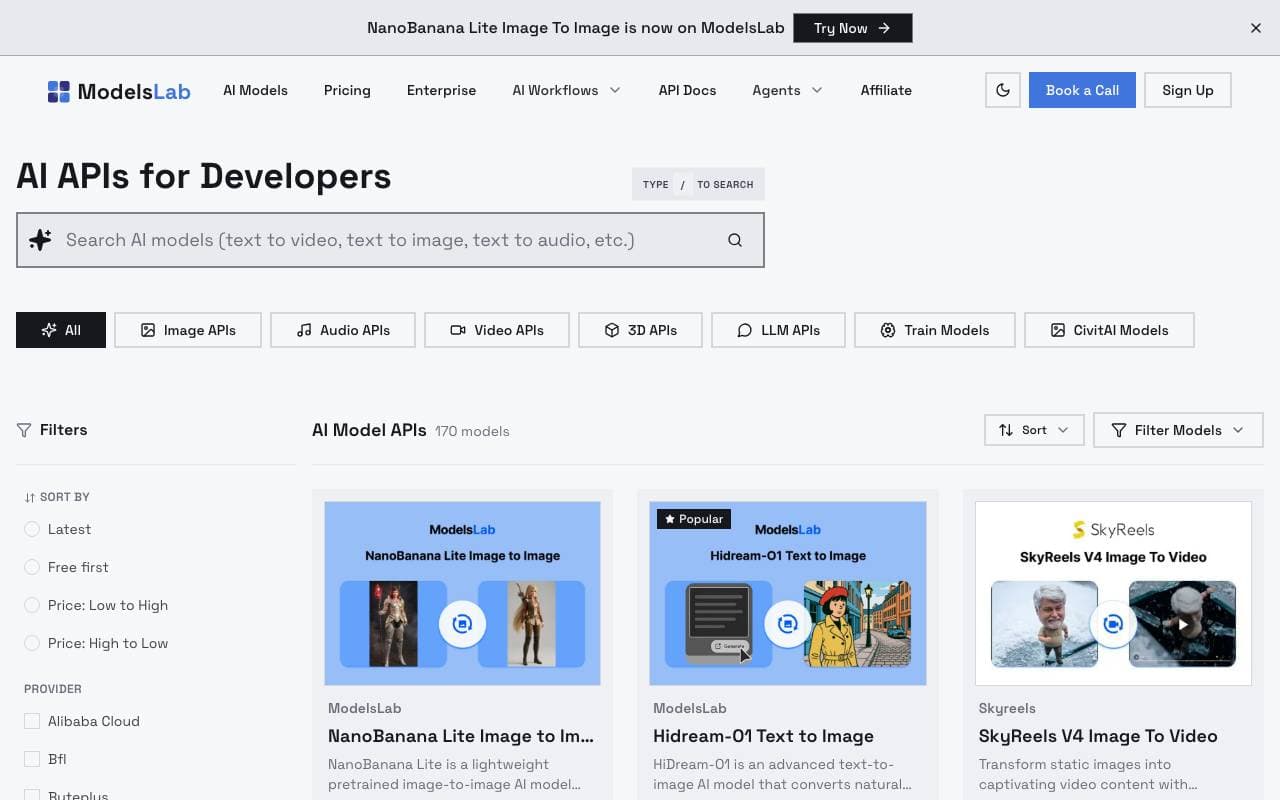Click the cube icon in 3D APIs
This screenshot has height=800, width=1280.
[x=612, y=330]
